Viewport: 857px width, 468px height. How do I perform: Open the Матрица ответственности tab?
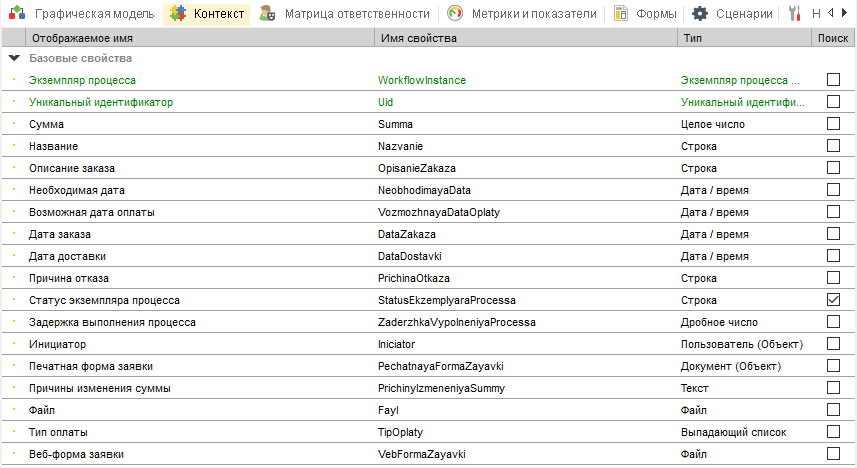click(x=357, y=14)
